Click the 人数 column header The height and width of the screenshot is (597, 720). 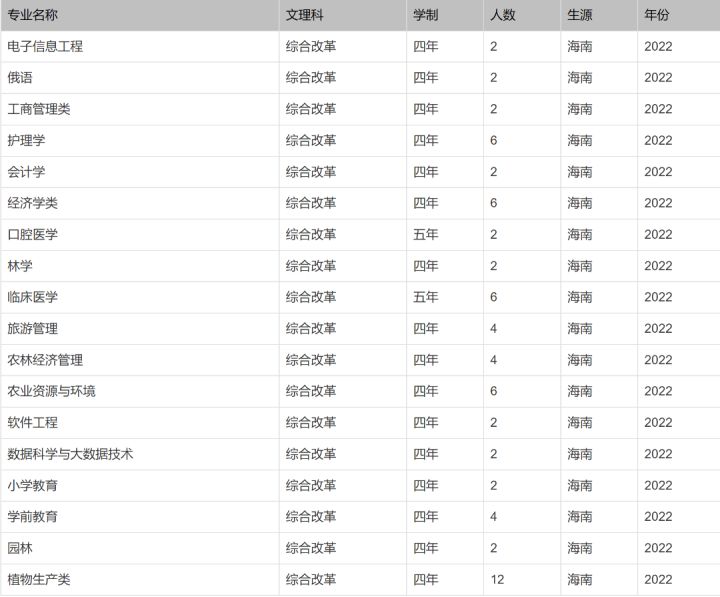(502, 15)
